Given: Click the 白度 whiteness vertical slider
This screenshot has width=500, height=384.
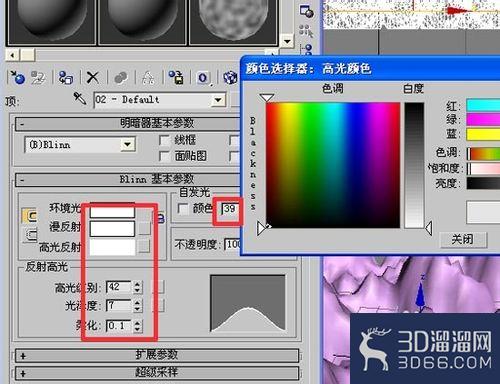Looking at the screenshot, I should coord(414,165).
